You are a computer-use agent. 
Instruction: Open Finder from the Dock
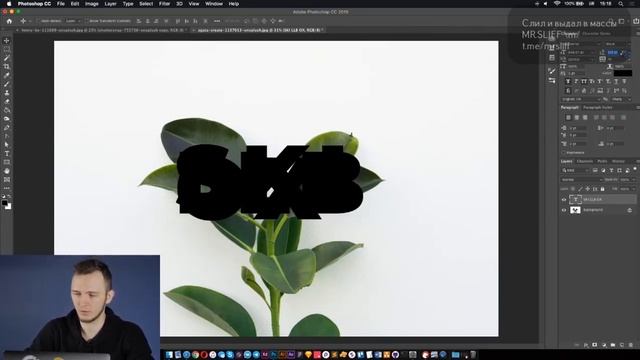click(169, 355)
